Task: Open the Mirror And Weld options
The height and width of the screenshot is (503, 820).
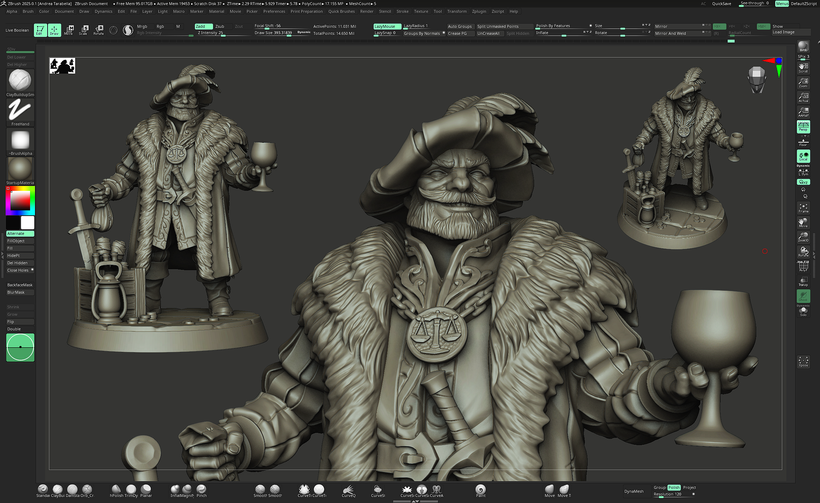Action: (676, 33)
